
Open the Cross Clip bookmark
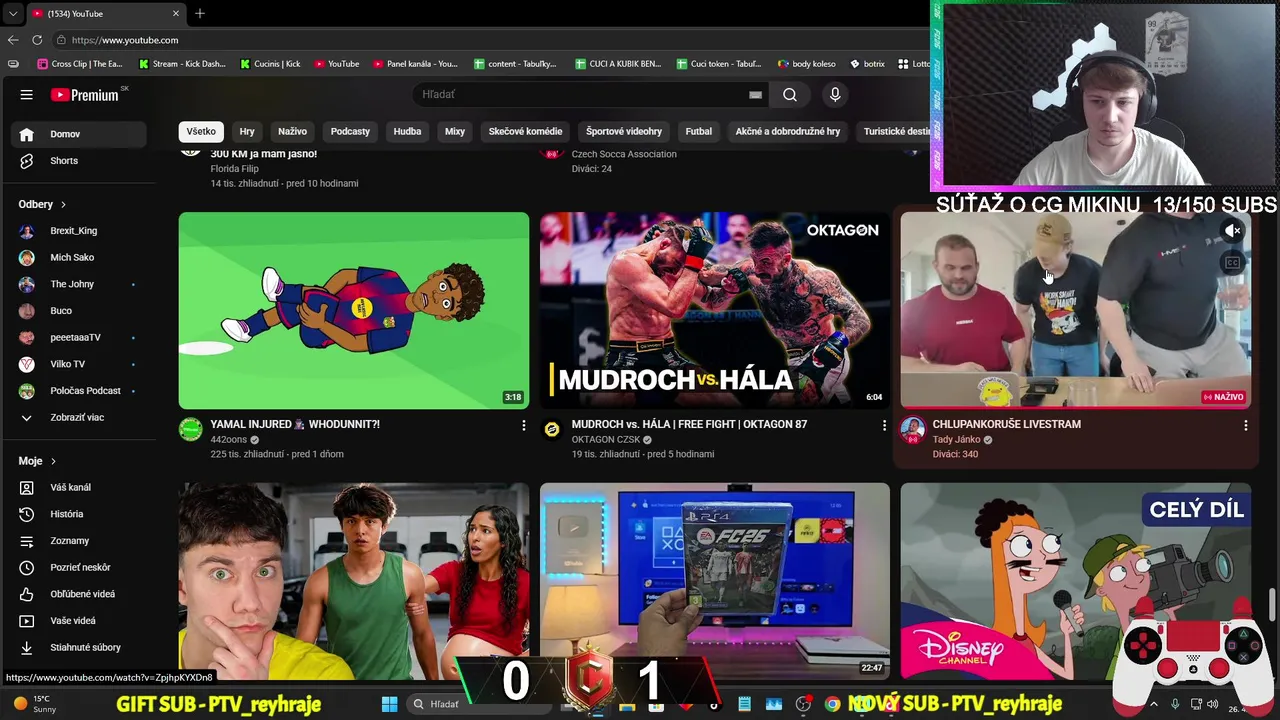tap(79, 64)
